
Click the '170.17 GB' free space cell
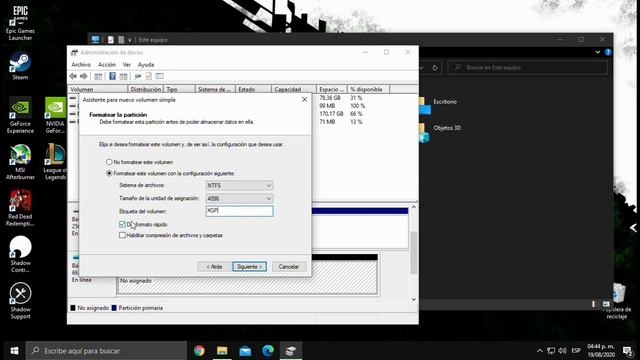click(331, 114)
